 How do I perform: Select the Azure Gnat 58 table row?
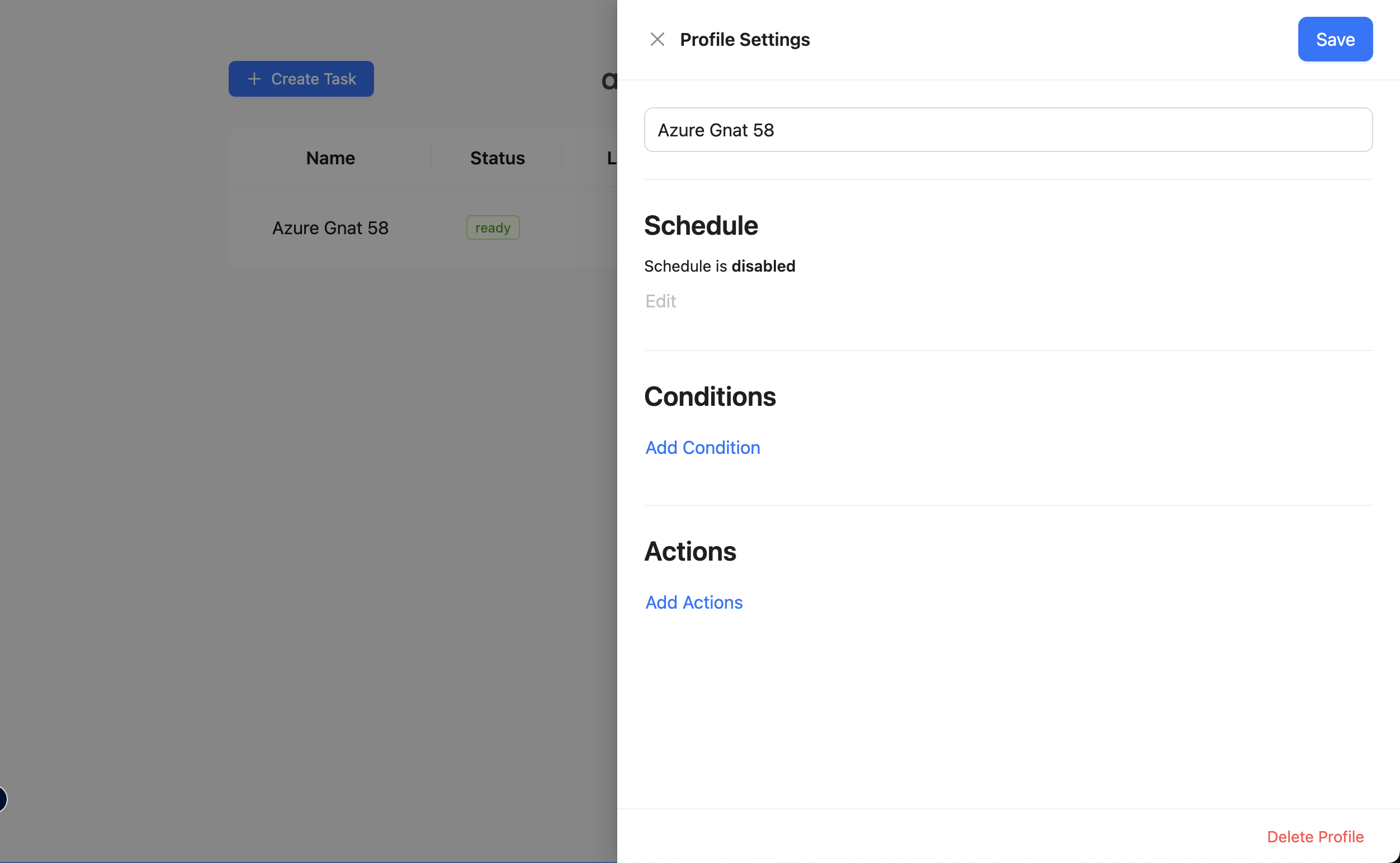tap(330, 227)
